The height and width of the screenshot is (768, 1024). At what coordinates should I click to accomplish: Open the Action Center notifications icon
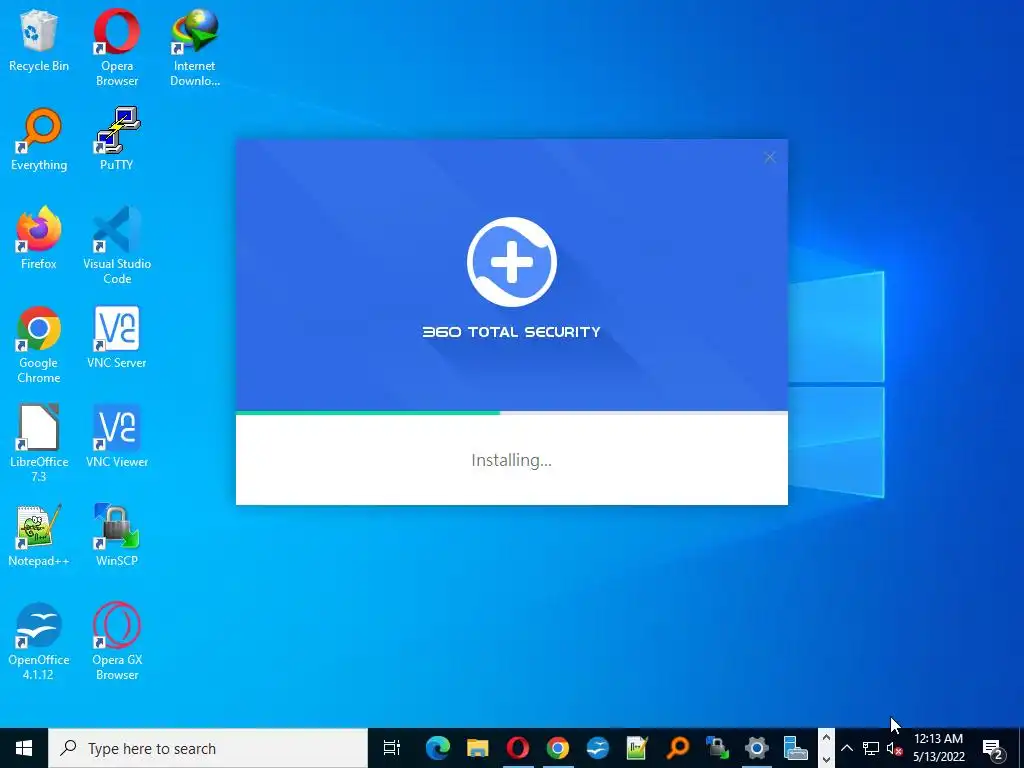[x=993, y=748]
